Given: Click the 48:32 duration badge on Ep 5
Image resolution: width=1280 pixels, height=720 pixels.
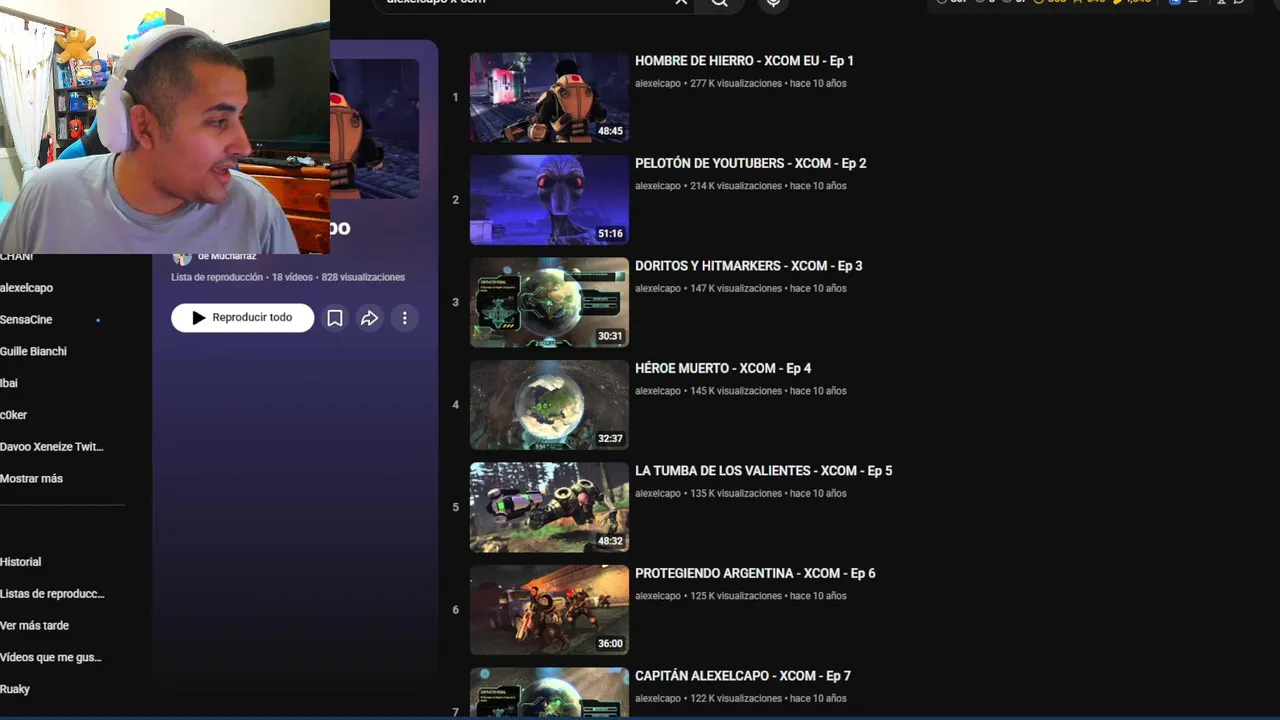Looking at the screenshot, I should pos(610,541).
